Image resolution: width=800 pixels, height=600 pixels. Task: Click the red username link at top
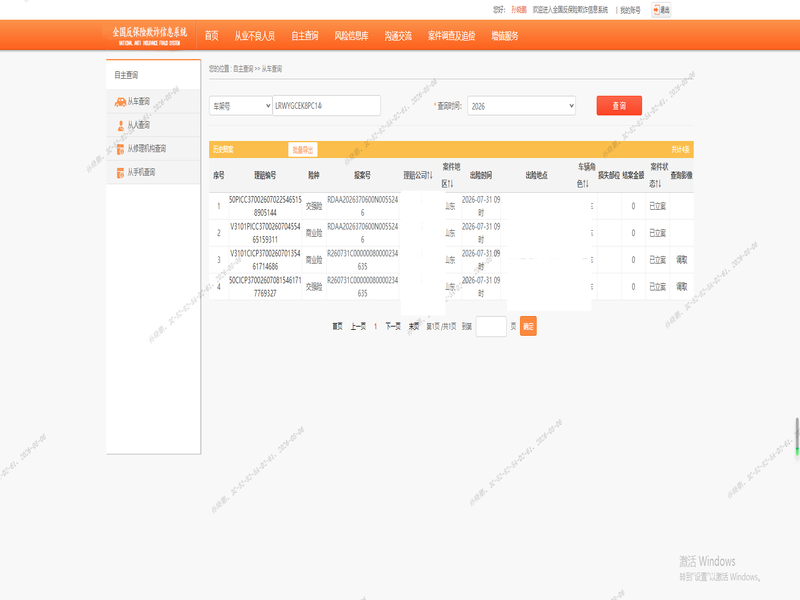click(x=518, y=10)
